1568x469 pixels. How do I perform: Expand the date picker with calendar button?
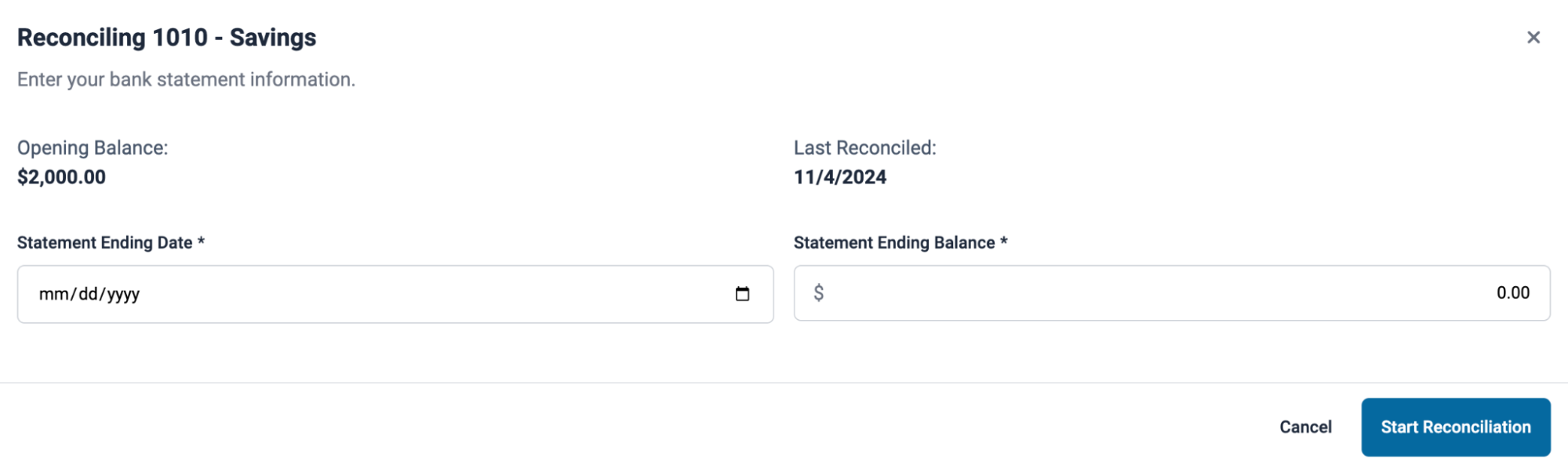coord(742,294)
